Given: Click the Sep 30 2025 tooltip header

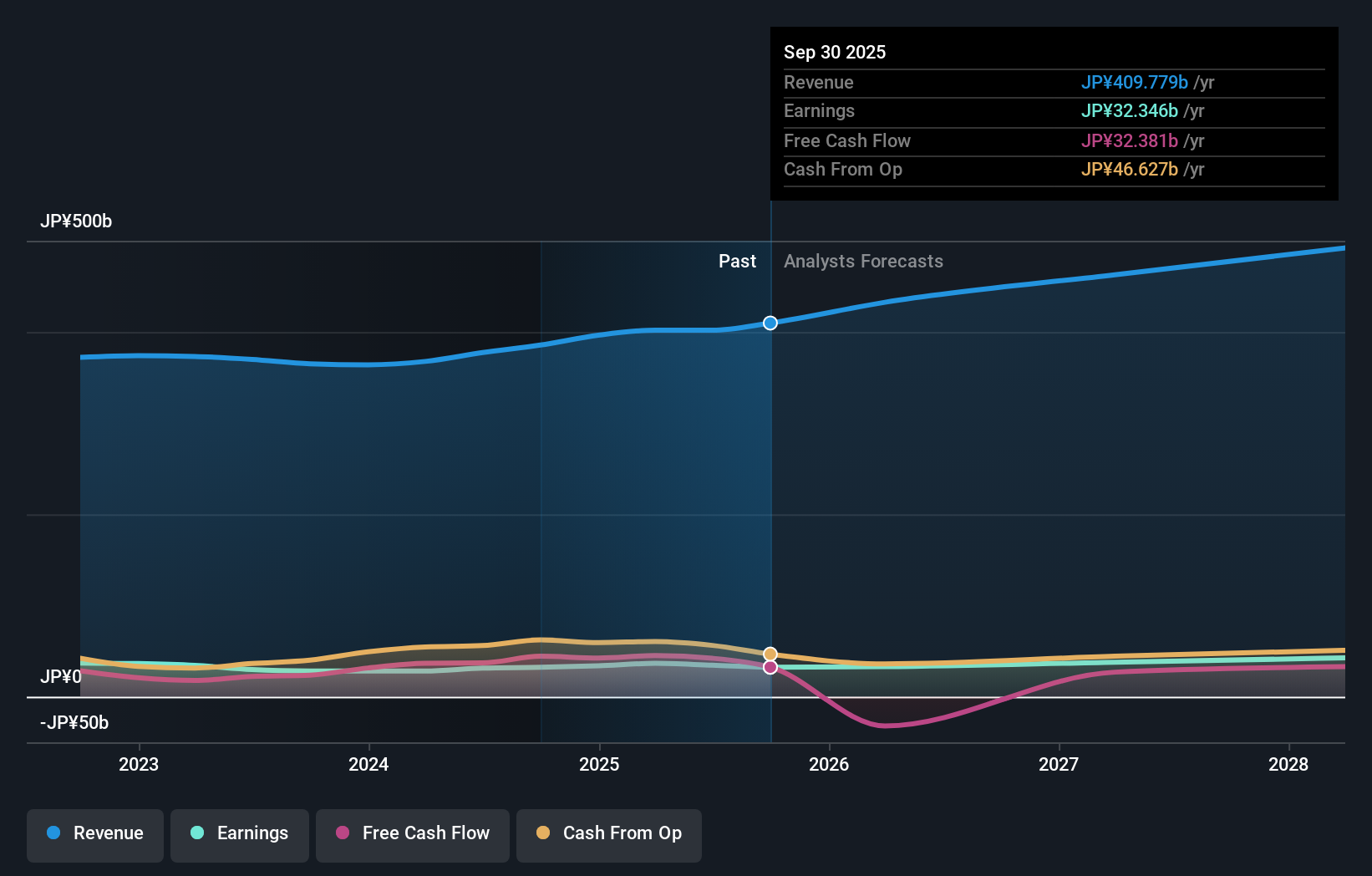Looking at the screenshot, I should point(834,52).
